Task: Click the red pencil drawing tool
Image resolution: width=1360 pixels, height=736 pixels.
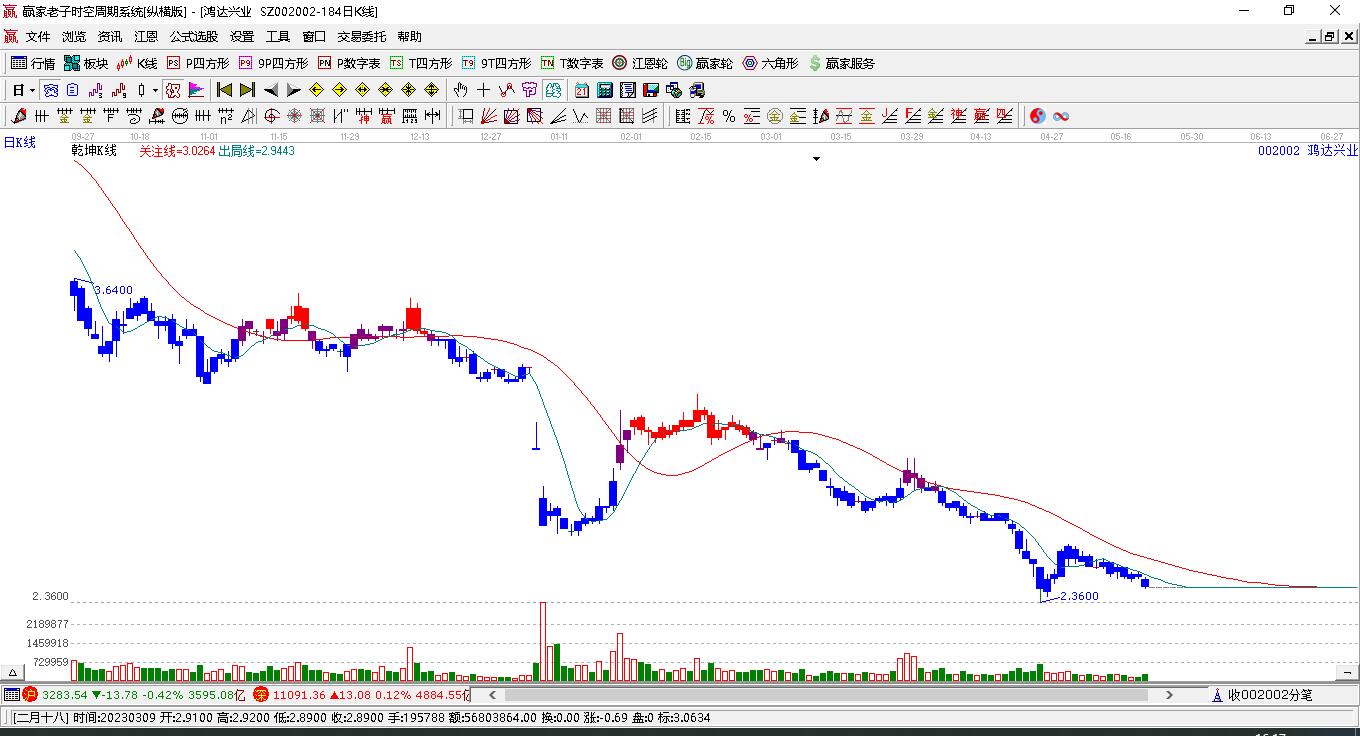Action: [x=19, y=116]
